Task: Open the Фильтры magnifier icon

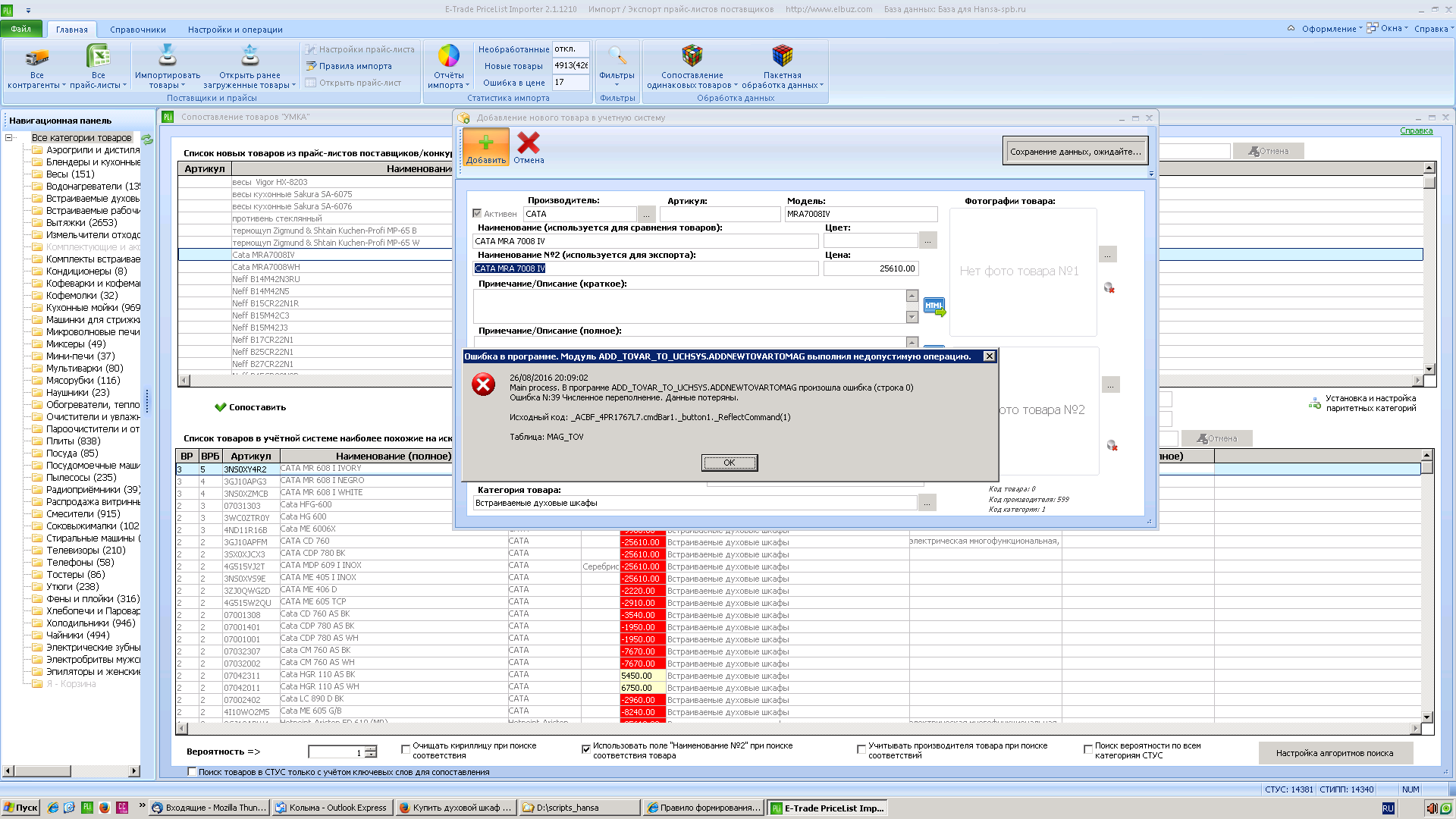Action: click(x=617, y=56)
